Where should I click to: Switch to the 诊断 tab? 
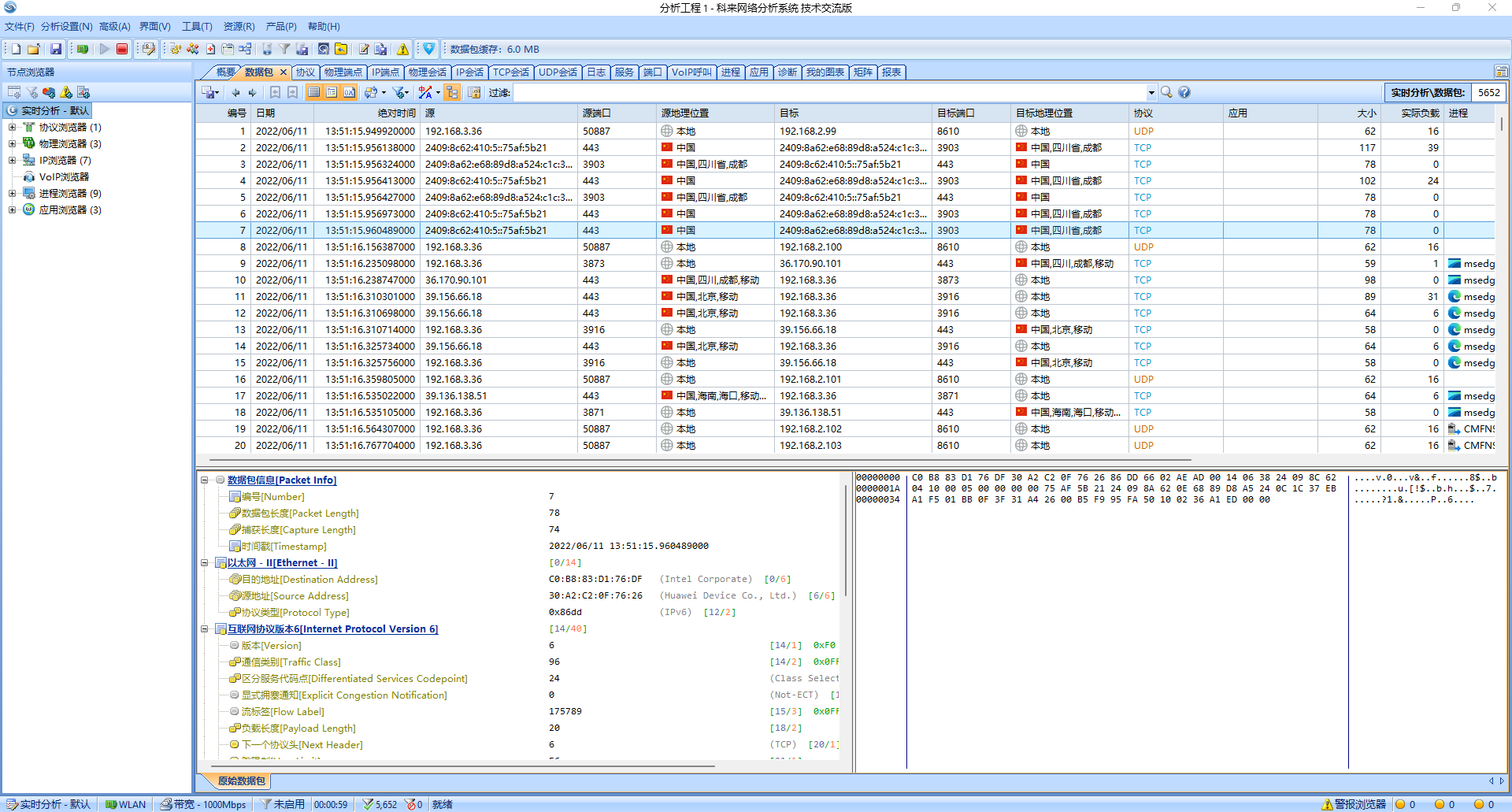tap(787, 72)
